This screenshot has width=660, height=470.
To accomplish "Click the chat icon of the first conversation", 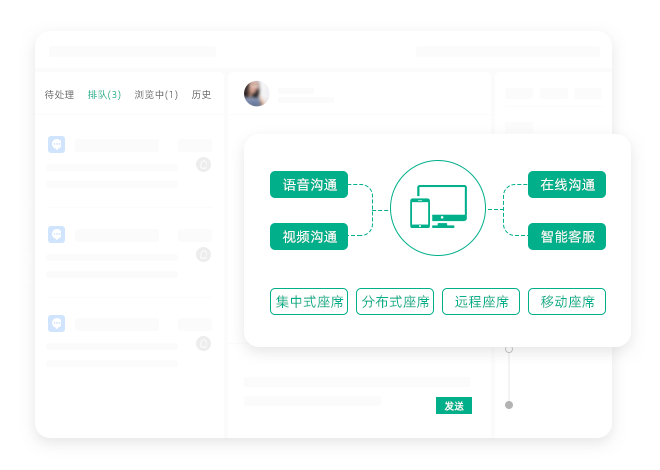I will click(57, 145).
